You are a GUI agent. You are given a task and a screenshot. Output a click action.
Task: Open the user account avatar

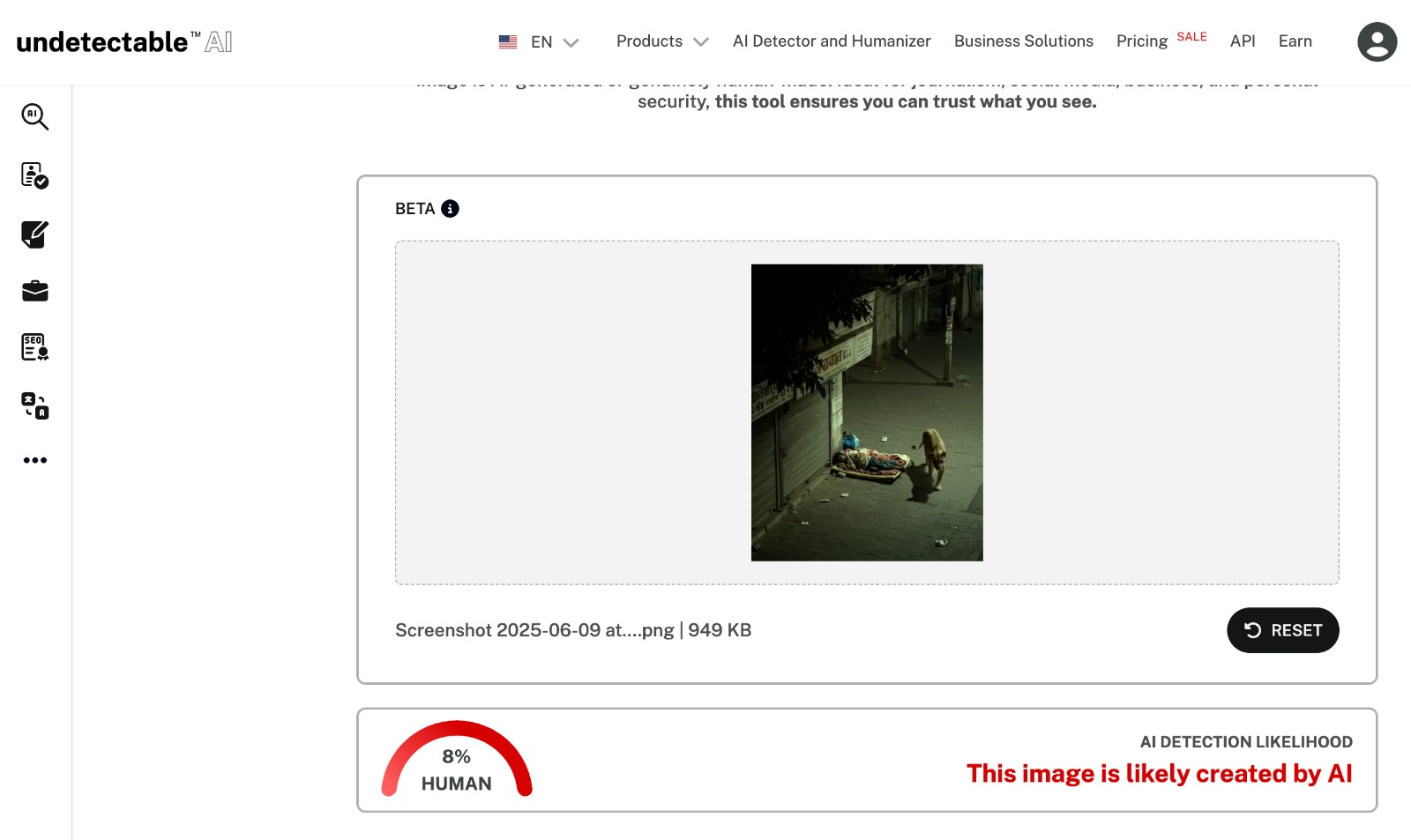(1377, 41)
